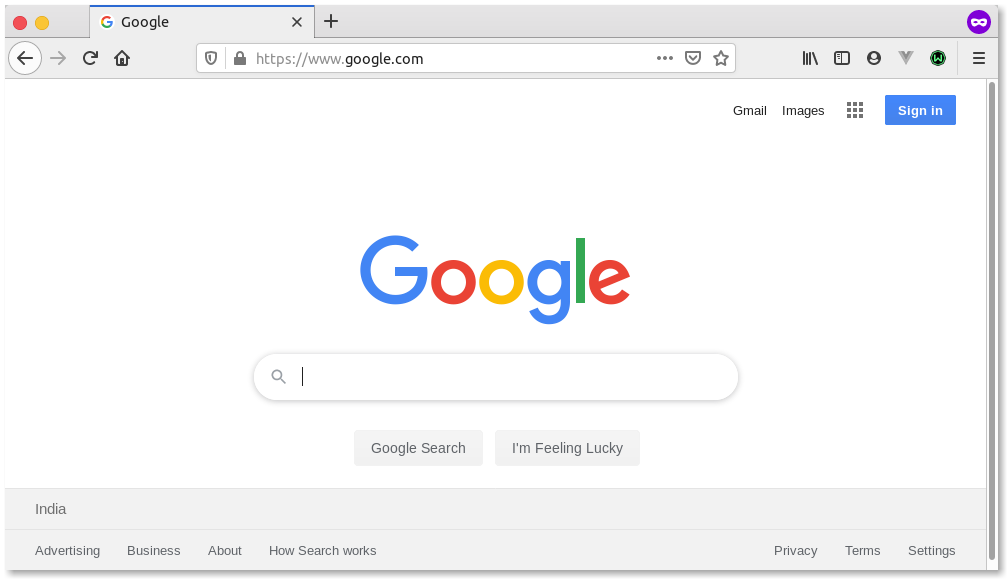Toggle the sidebar view

pos(842,58)
